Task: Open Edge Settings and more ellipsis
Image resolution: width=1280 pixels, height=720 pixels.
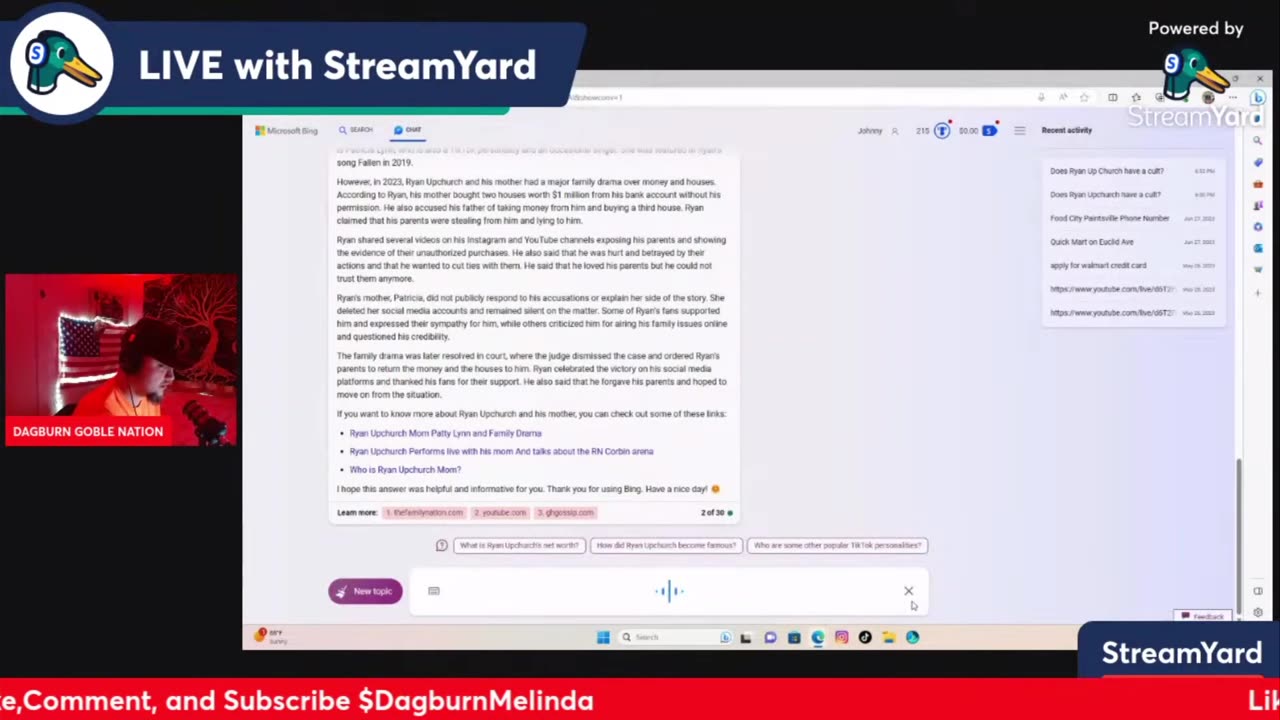Action: [1233, 97]
